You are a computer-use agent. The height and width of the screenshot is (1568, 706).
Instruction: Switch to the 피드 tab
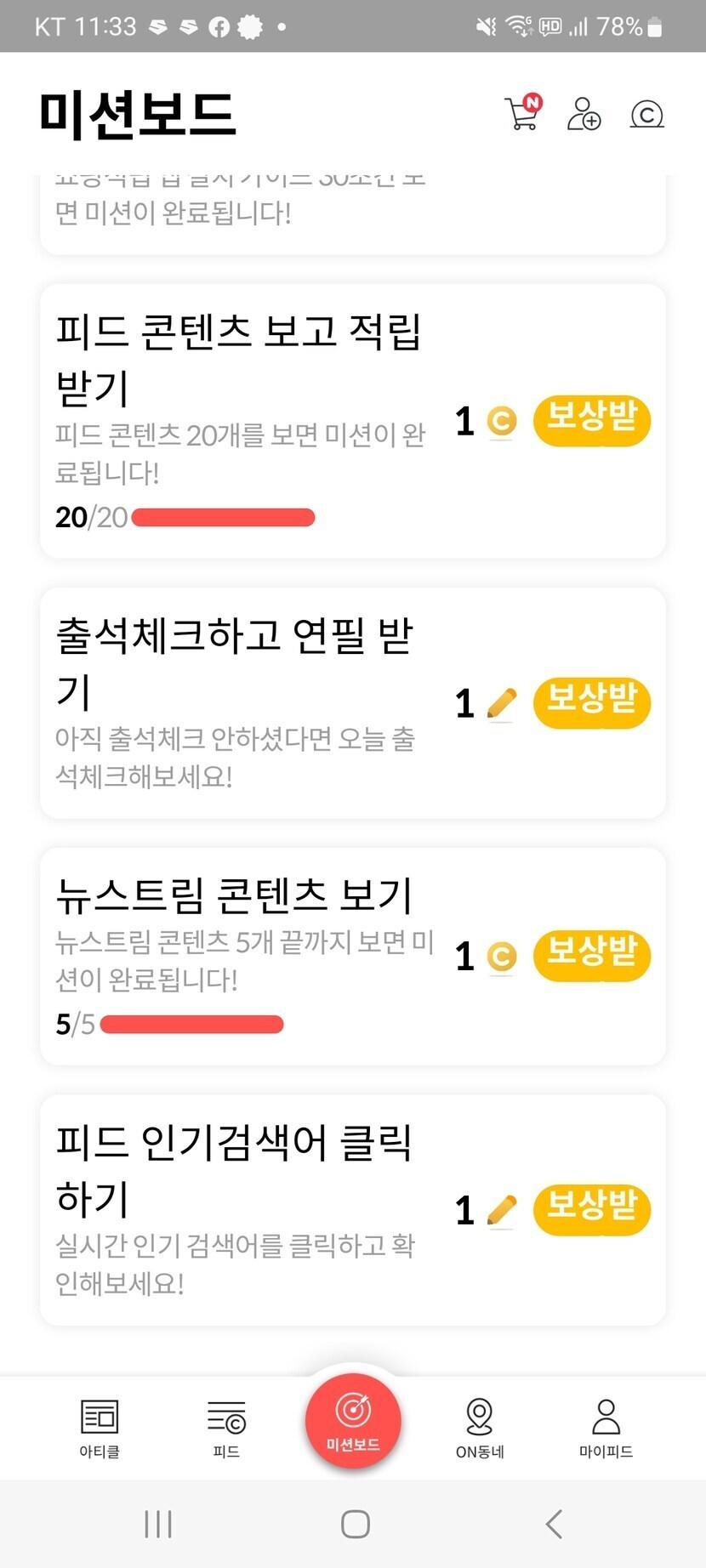[226, 1428]
